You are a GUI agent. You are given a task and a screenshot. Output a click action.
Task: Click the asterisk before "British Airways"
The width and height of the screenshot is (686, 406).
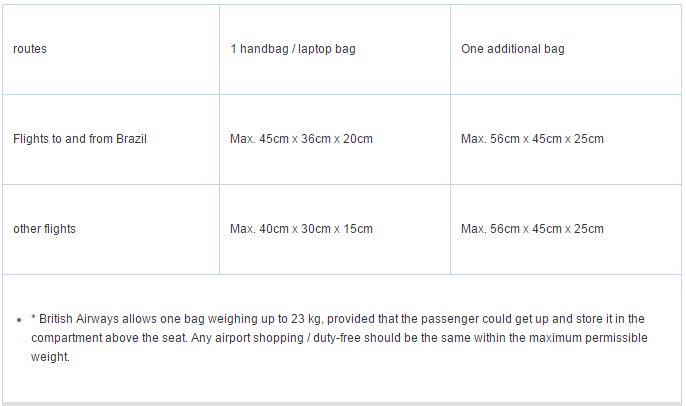tap(33, 319)
